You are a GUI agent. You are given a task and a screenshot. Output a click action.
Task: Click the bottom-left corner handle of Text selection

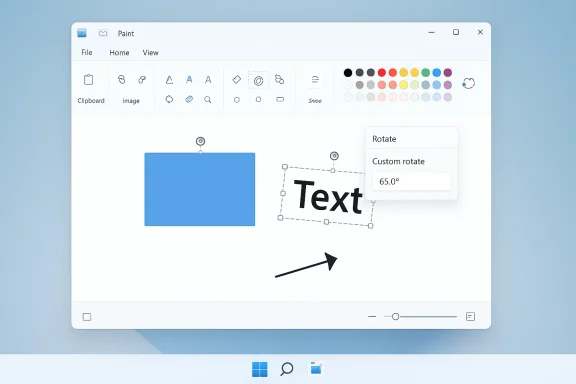[x=280, y=218]
